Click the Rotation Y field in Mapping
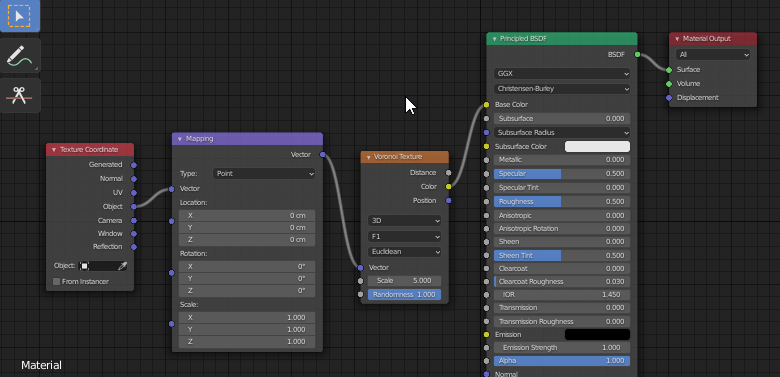 click(x=247, y=279)
